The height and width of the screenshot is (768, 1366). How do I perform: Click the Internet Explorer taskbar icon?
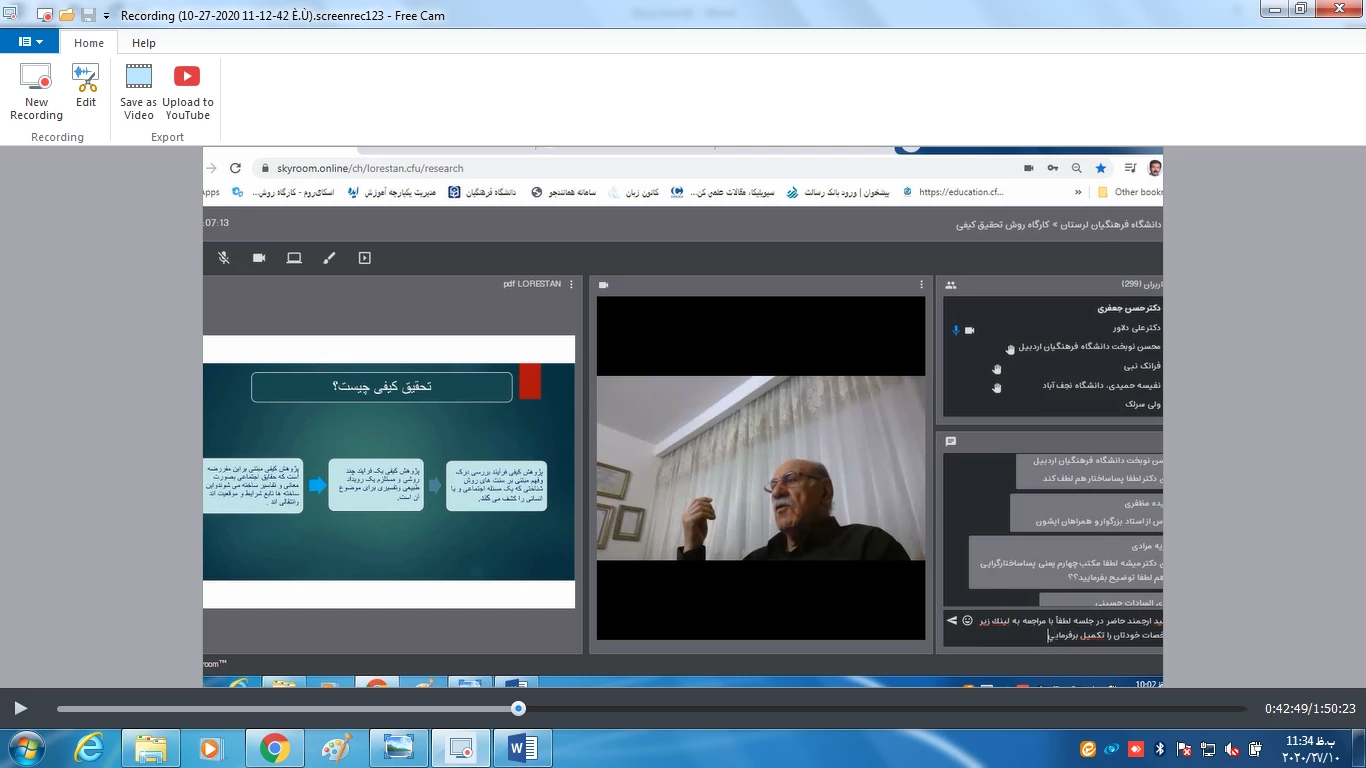click(x=89, y=748)
